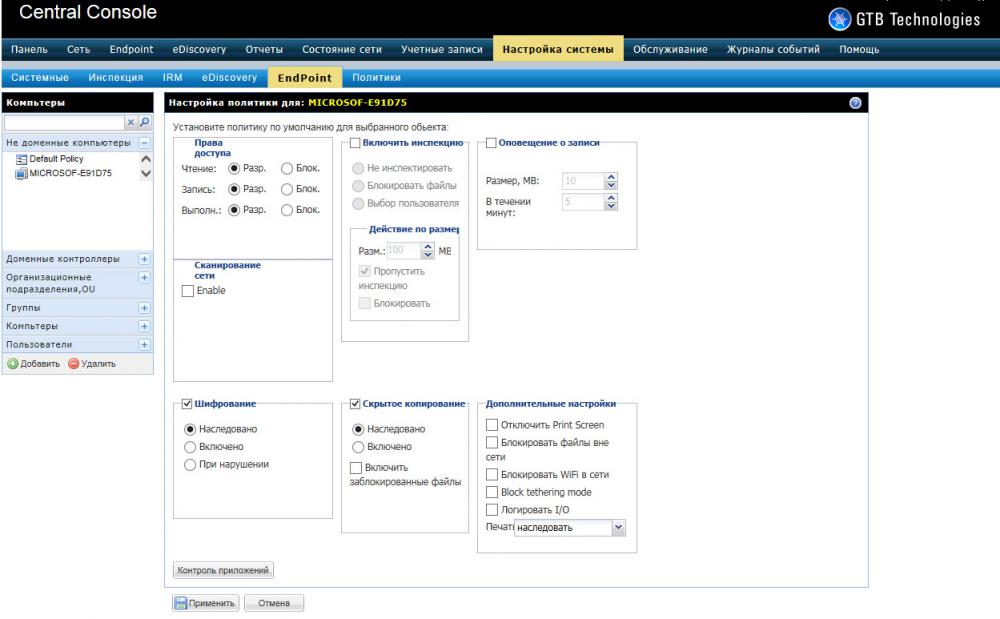Expand the Пользователи section

144,345
